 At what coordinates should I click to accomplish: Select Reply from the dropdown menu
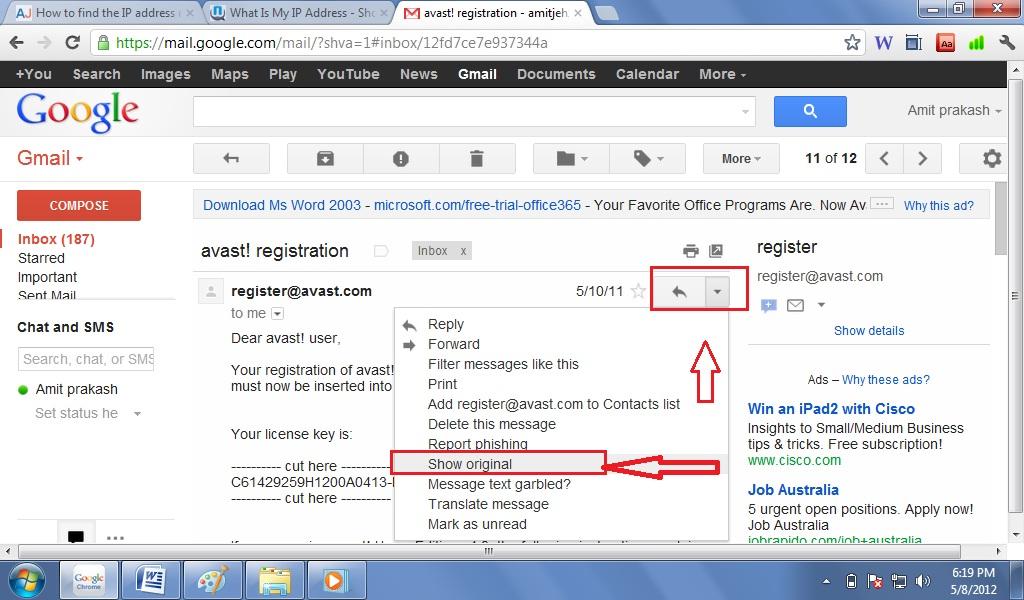(445, 324)
